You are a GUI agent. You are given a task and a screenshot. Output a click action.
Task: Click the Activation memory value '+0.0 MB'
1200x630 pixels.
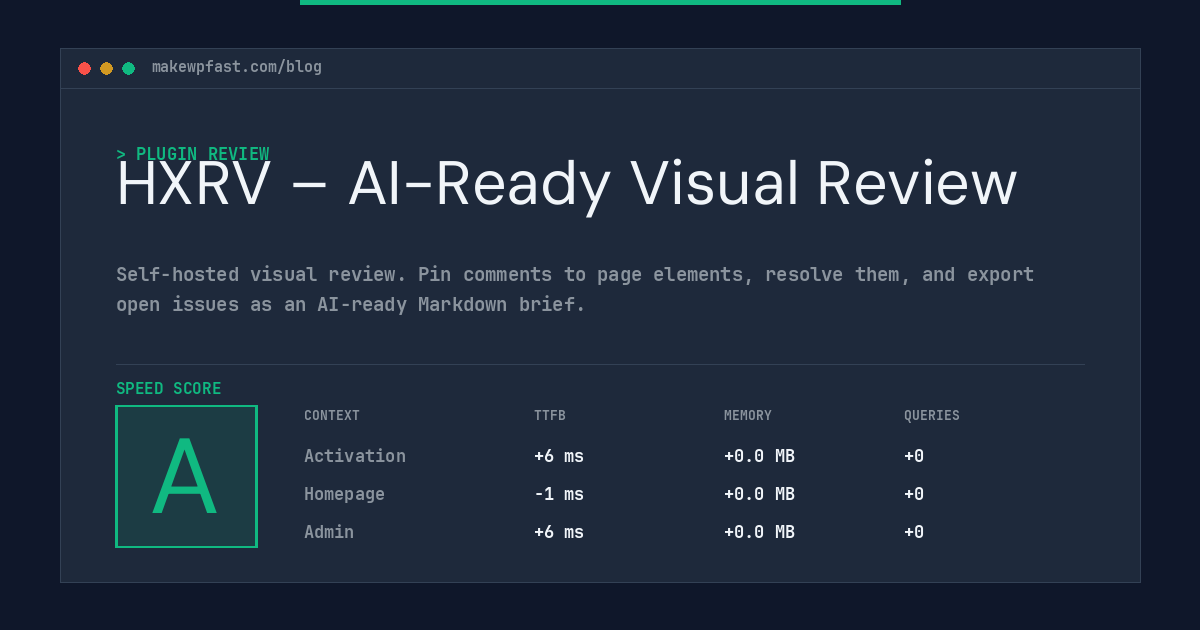point(759,456)
